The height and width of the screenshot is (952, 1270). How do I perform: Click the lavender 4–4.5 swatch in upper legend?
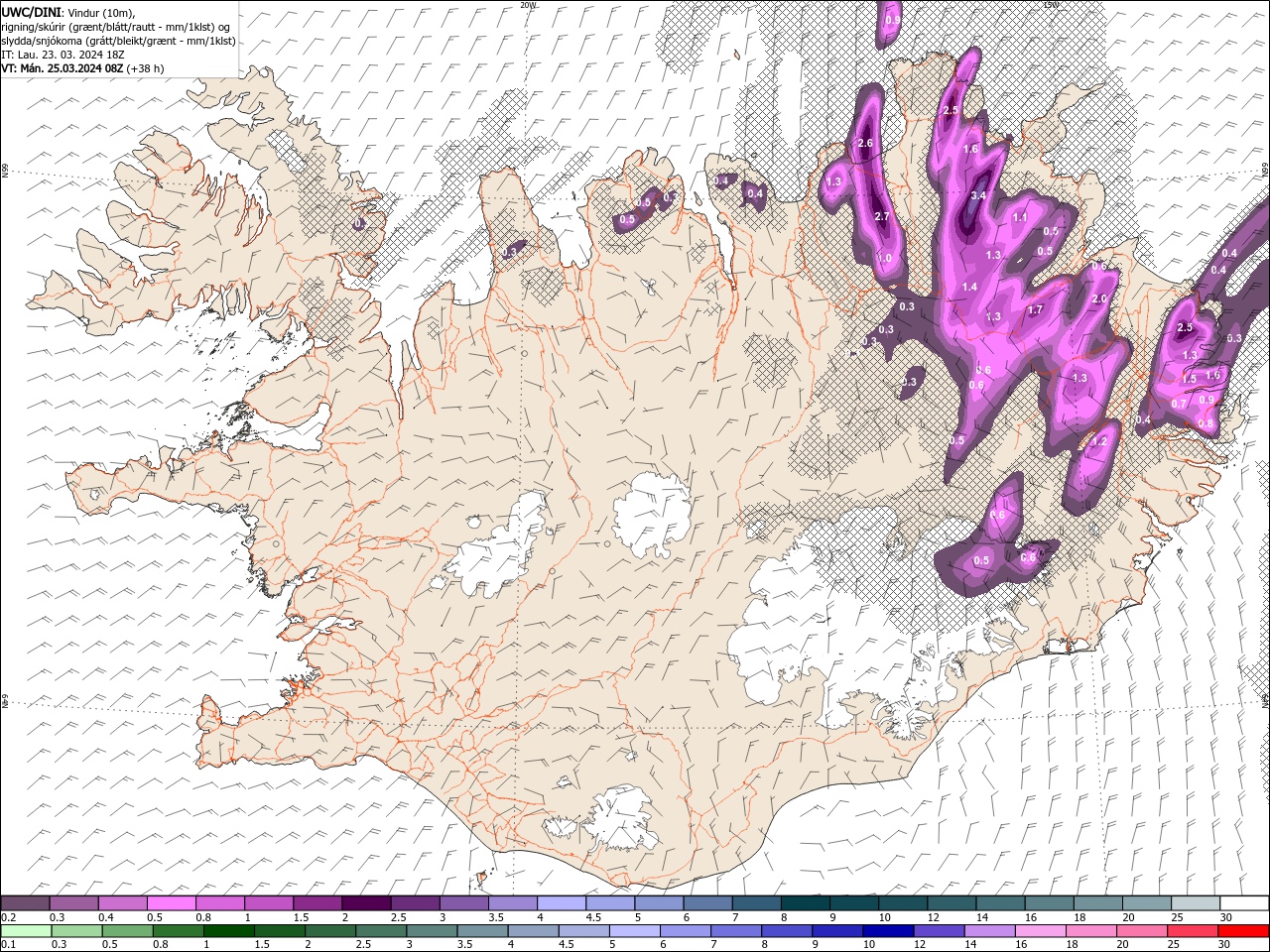point(561,903)
